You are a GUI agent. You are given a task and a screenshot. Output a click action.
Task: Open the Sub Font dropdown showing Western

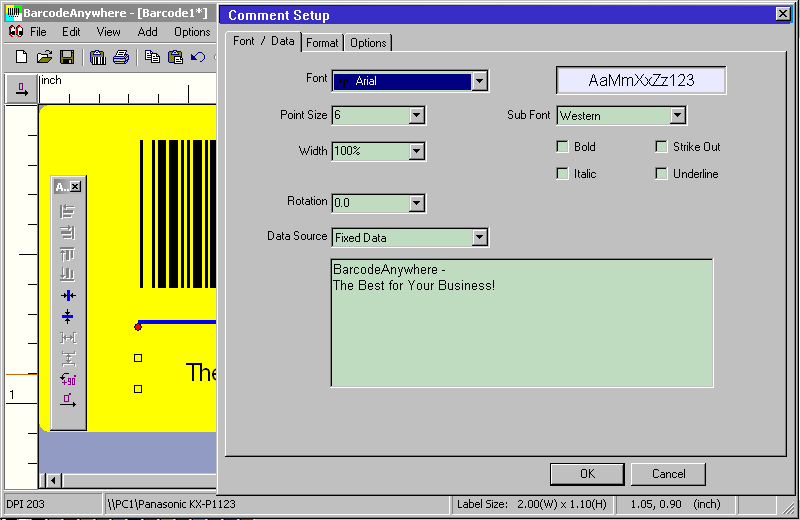click(x=677, y=116)
